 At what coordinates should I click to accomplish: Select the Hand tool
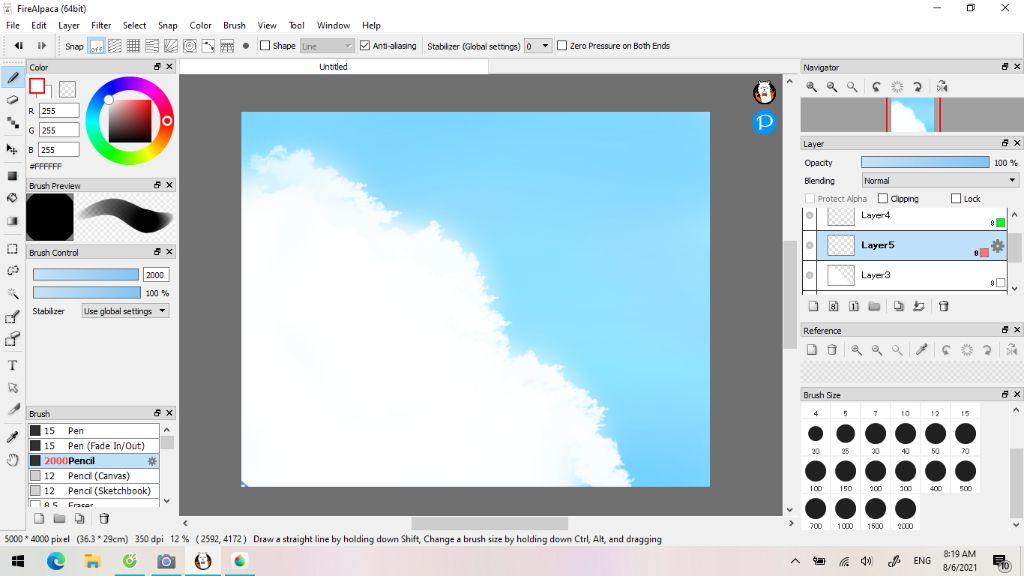(12, 460)
